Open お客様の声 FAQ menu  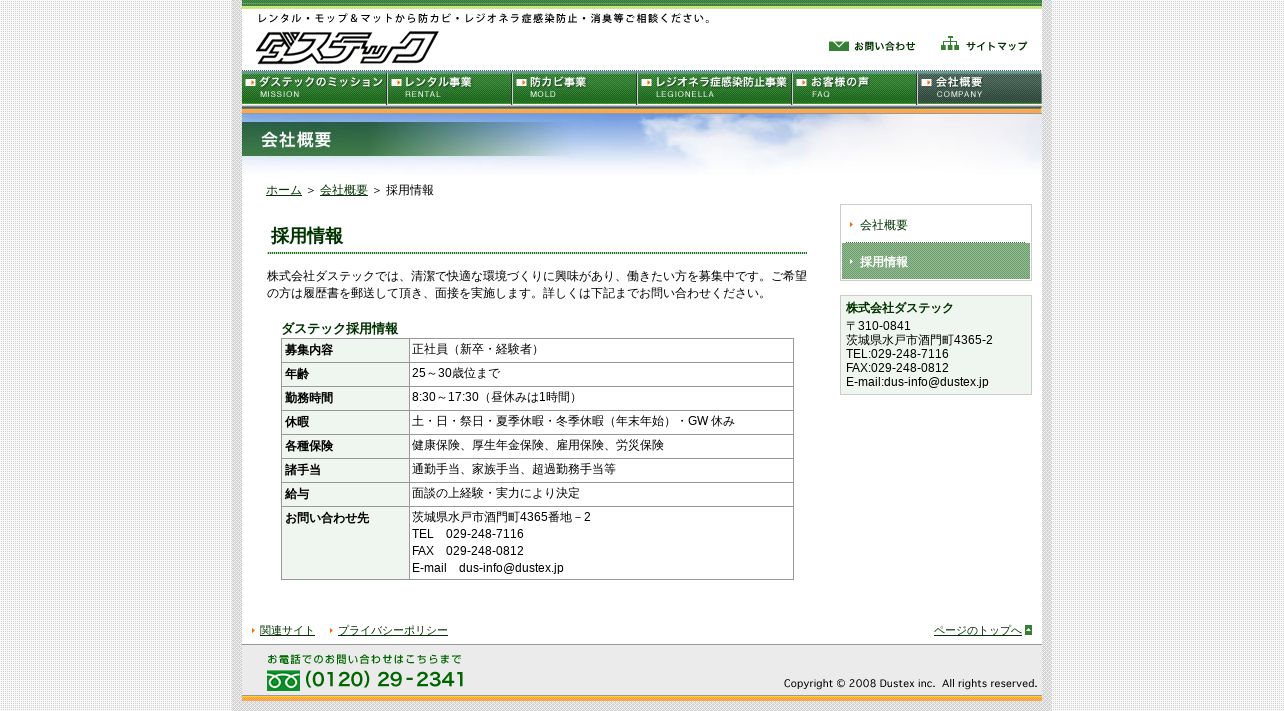pos(855,88)
